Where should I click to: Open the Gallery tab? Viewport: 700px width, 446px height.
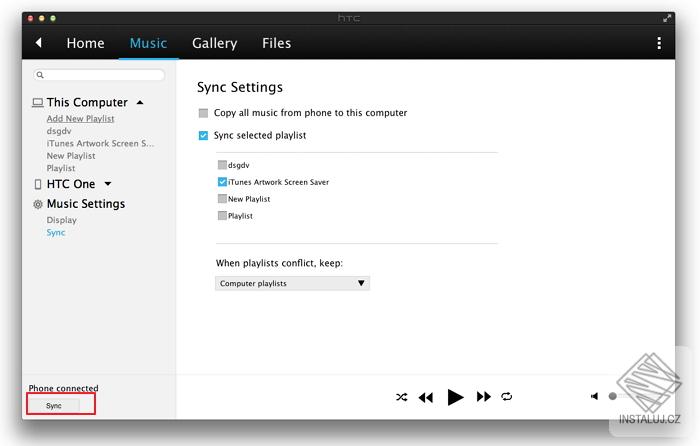pyautogui.click(x=214, y=43)
